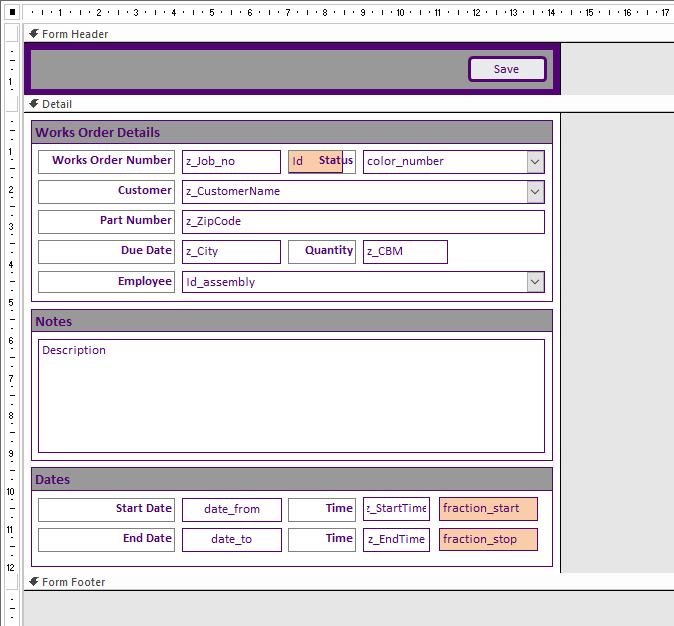Select the Form Footer section bar

[x=349, y=582]
